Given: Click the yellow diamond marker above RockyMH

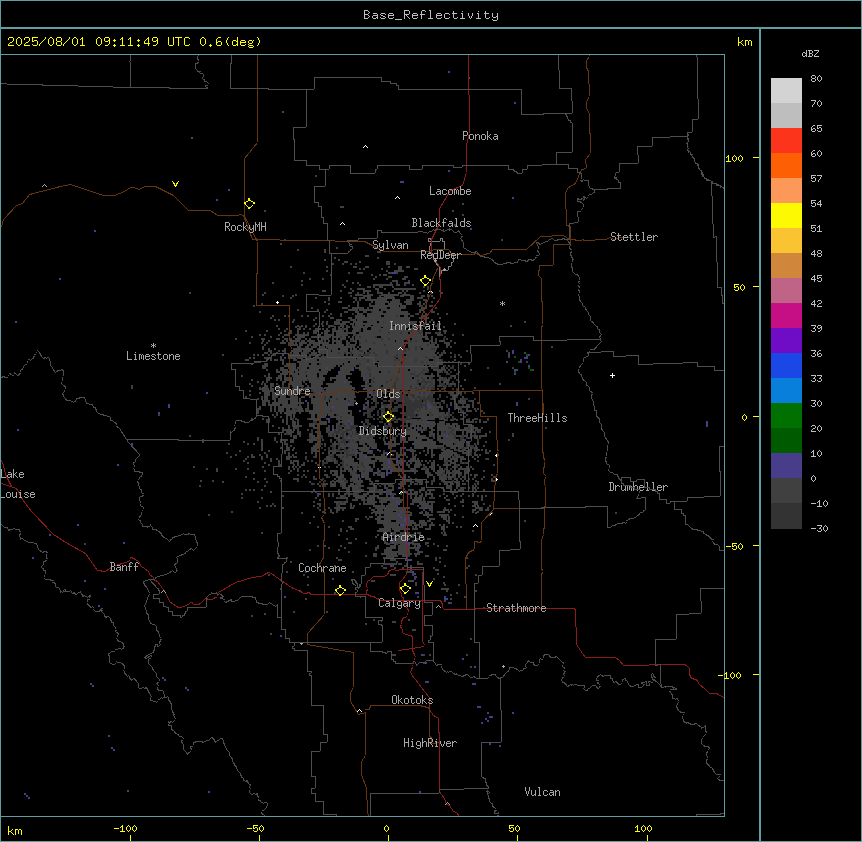Looking at the screenshot, I should 250,204.
